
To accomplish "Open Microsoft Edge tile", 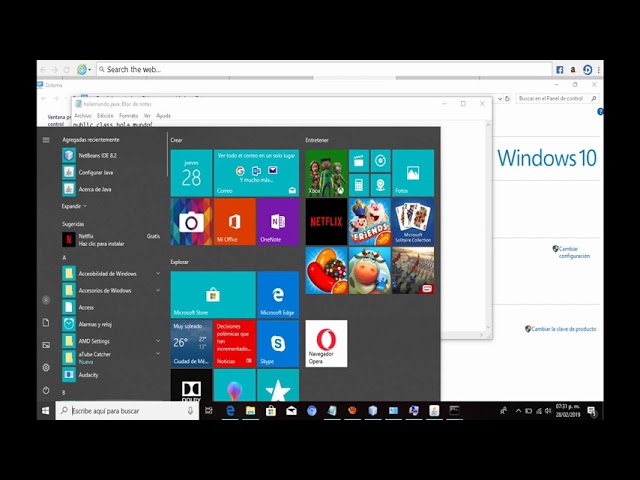I will click(278, 295).
